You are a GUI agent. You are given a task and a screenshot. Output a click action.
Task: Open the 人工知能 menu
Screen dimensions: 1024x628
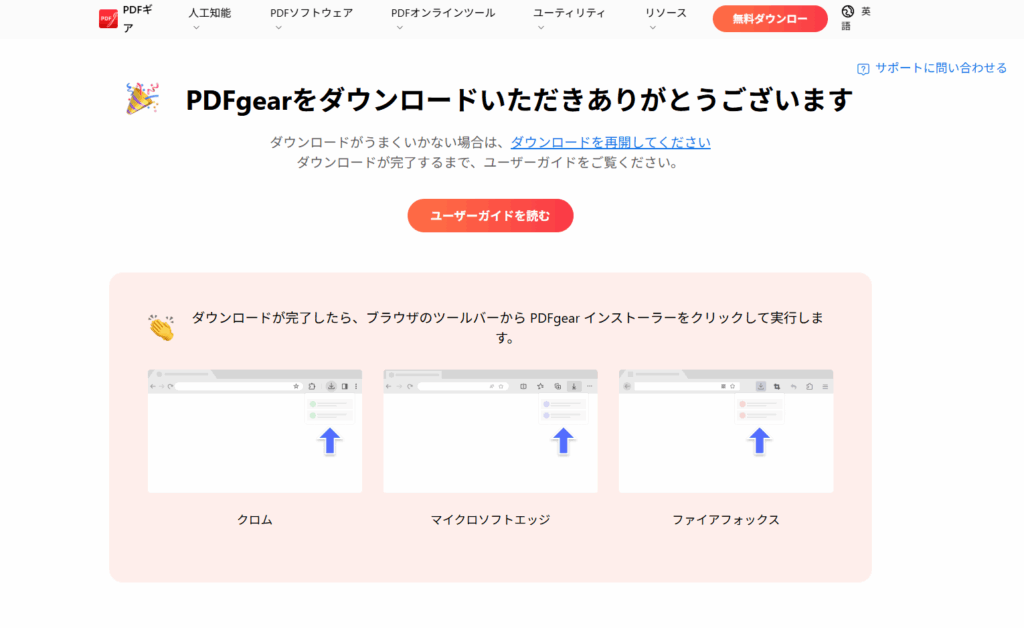(x=210, y=12)
